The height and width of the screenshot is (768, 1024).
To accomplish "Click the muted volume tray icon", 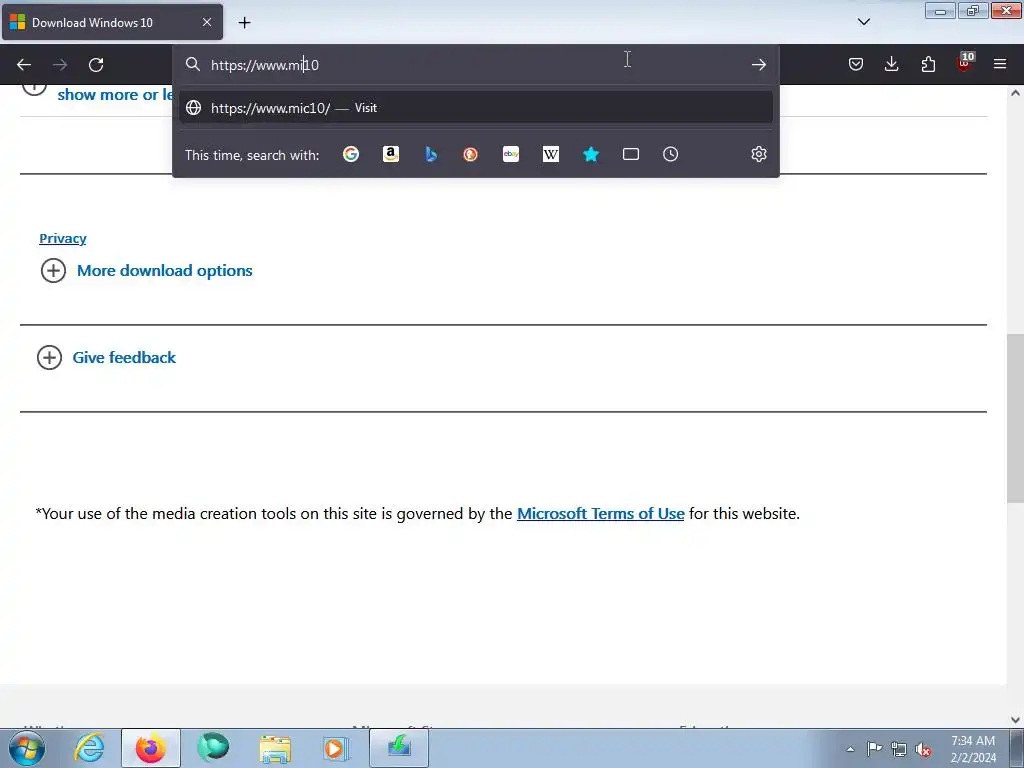I will coord(923,749).
